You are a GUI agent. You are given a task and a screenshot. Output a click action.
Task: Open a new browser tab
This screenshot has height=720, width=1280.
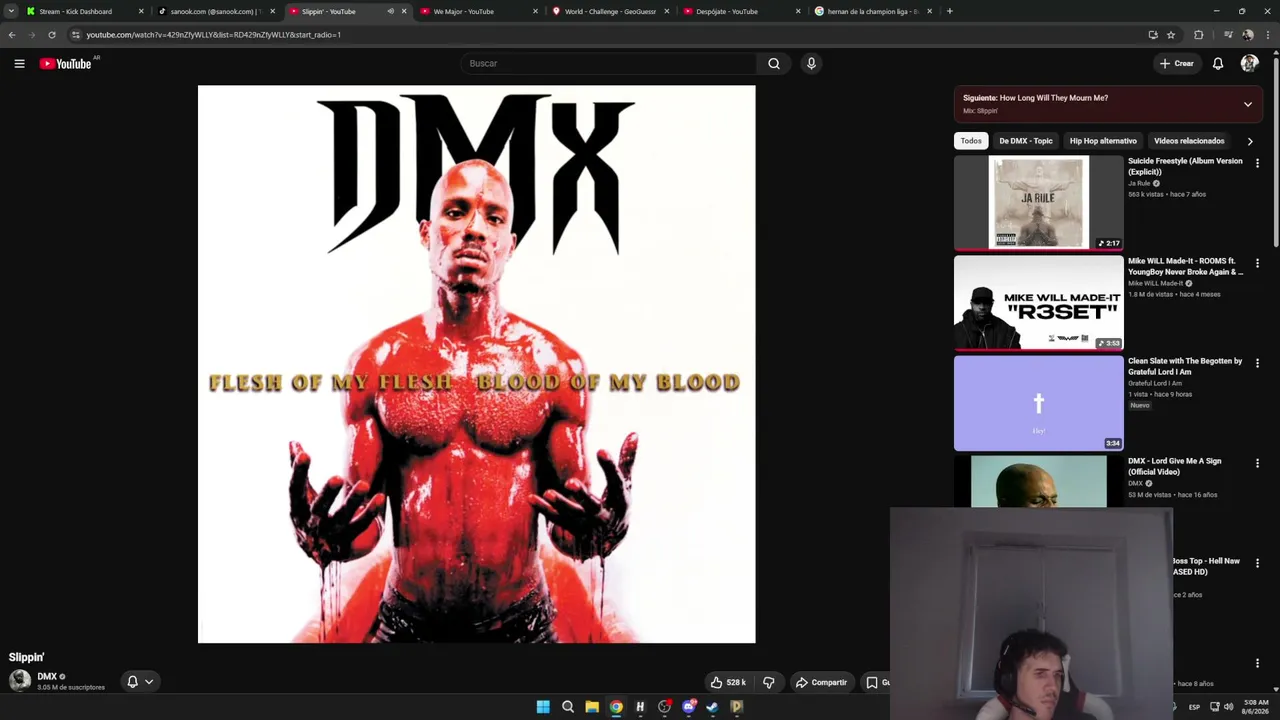click(x=949, y=11)
